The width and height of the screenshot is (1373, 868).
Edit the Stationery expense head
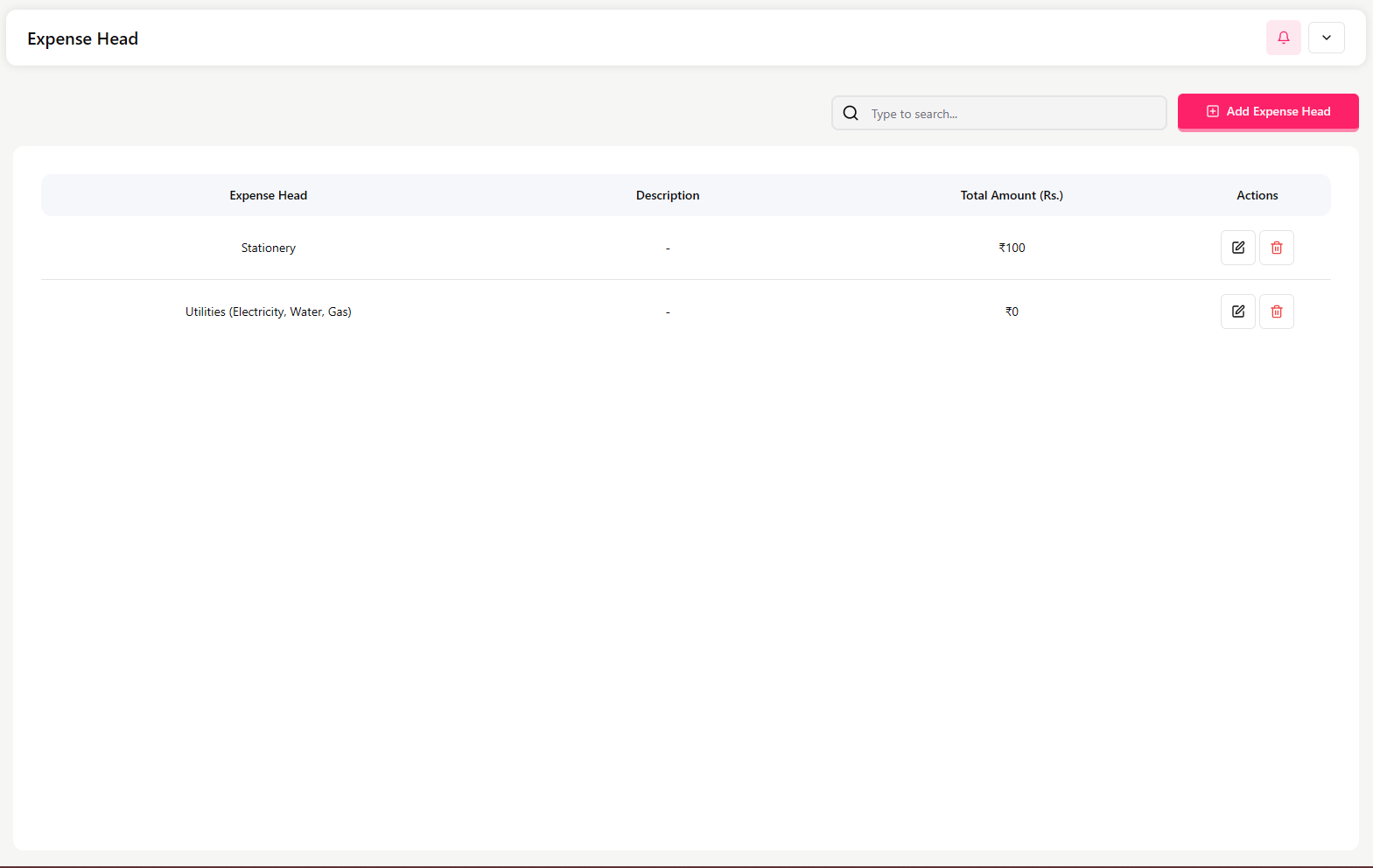(x=1237, y=248)
